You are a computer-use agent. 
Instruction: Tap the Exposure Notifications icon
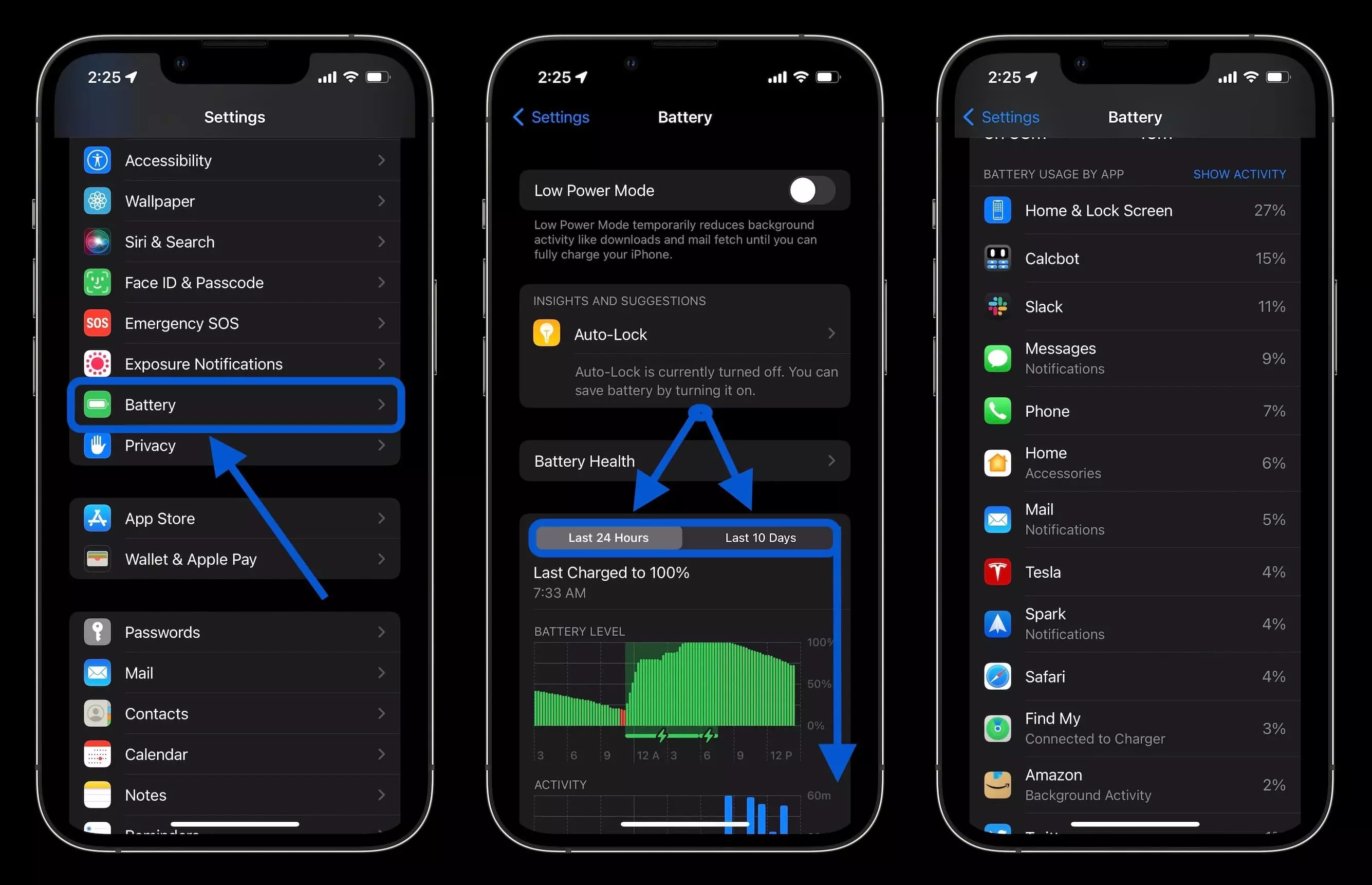point(99,363)
